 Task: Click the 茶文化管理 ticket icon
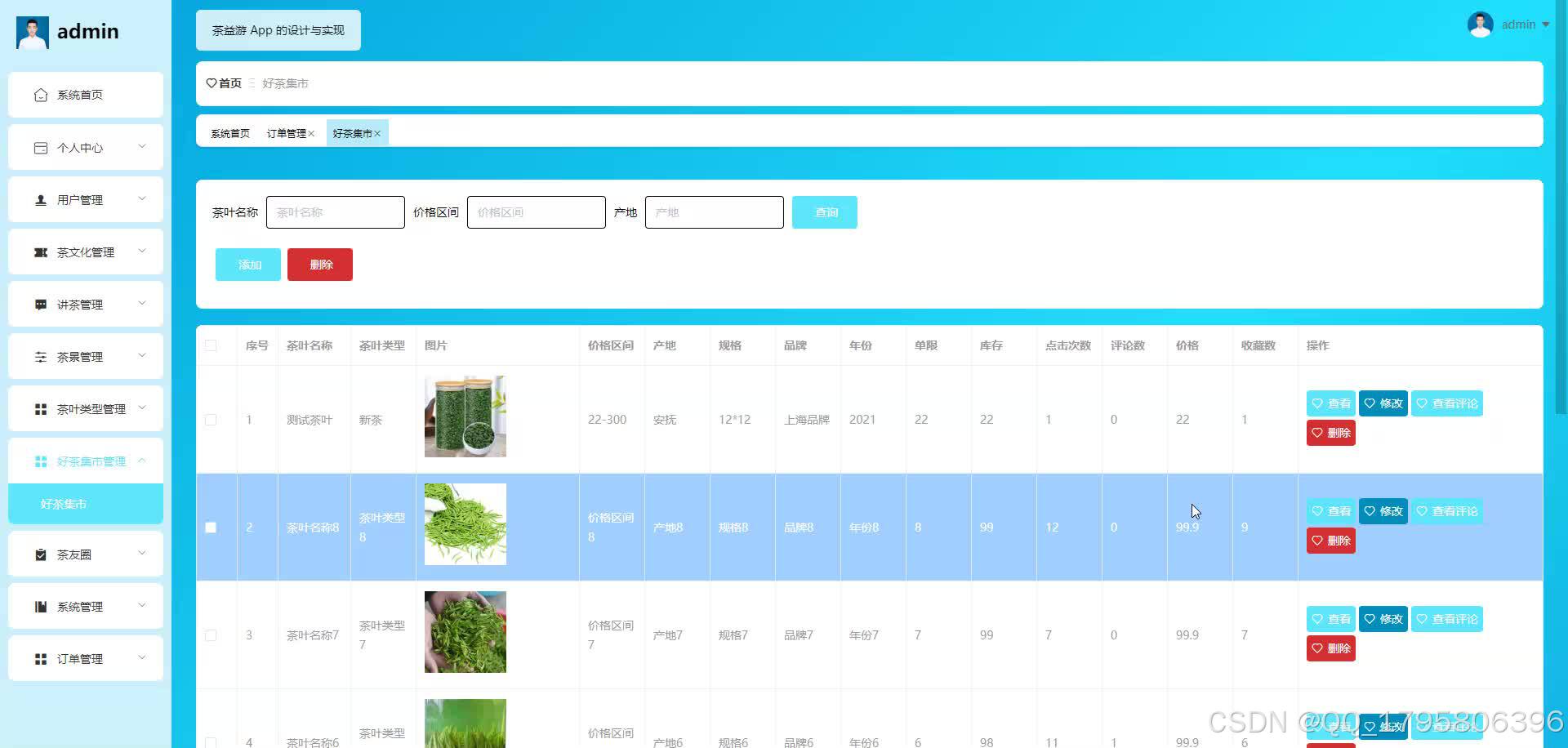tap(41, 252)
